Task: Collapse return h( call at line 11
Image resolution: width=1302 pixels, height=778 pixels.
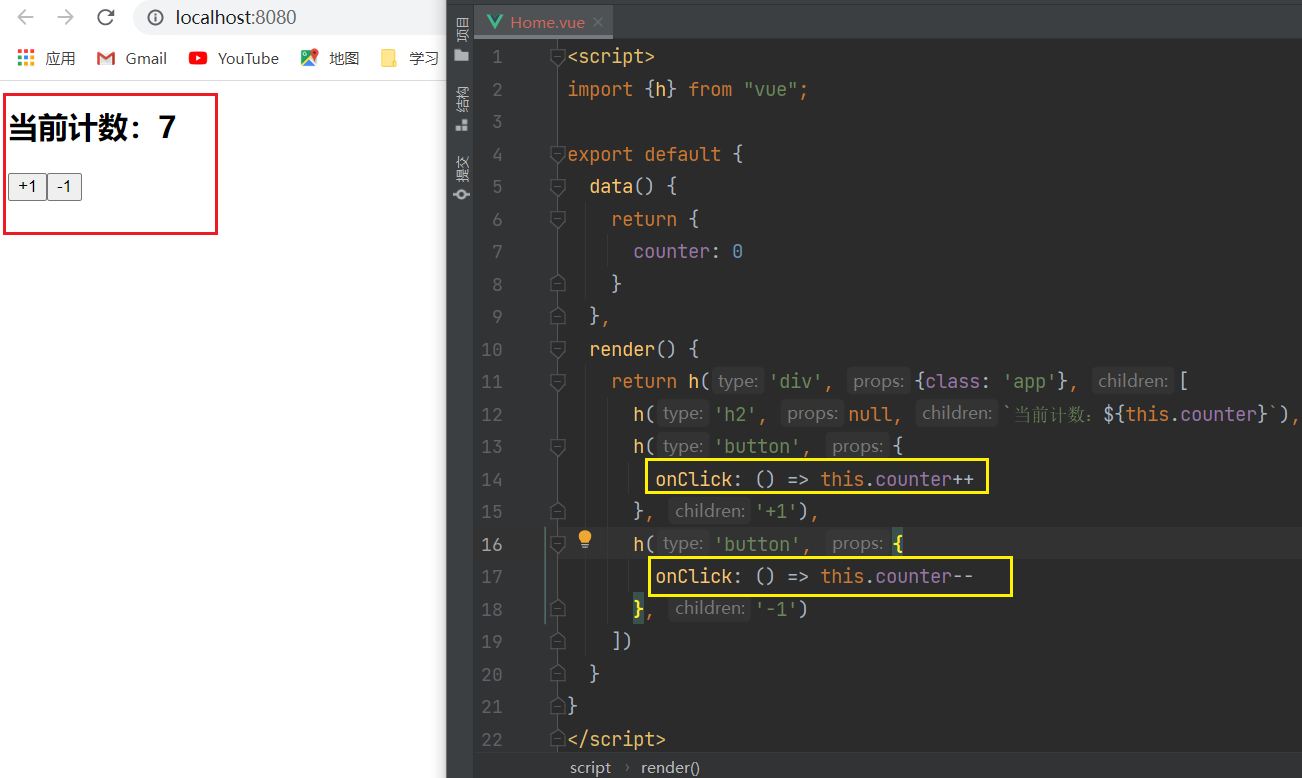Action: (558, 382)
